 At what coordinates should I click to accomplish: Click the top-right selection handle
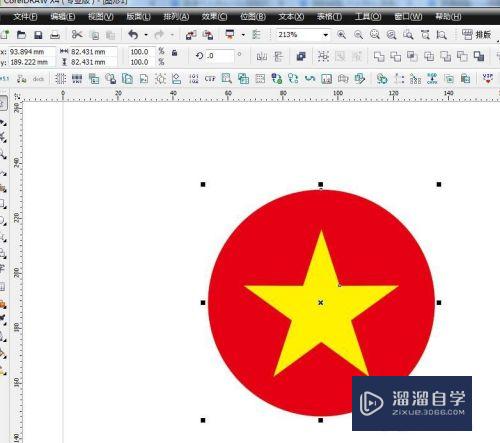(x=439, y=184)
